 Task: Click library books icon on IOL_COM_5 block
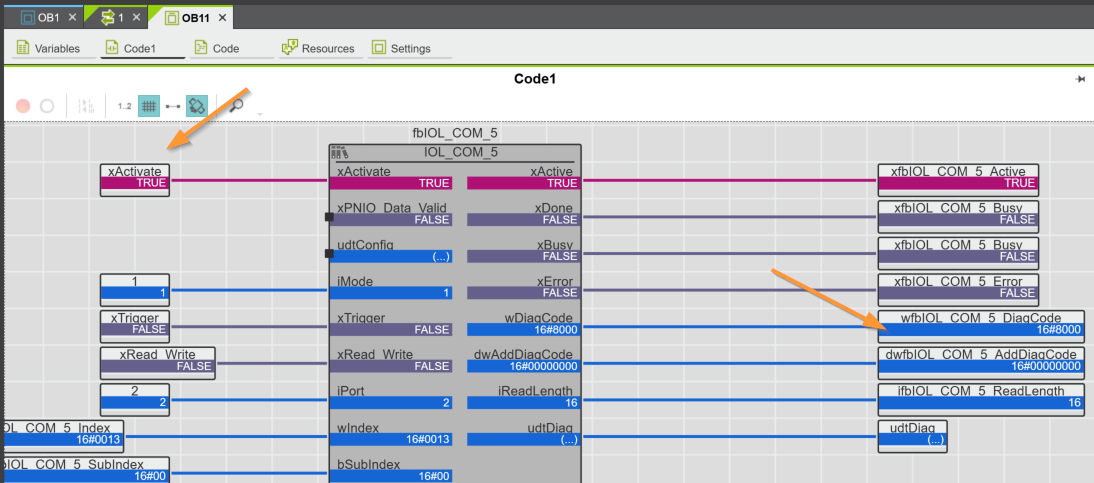click(x=339, y=153)
